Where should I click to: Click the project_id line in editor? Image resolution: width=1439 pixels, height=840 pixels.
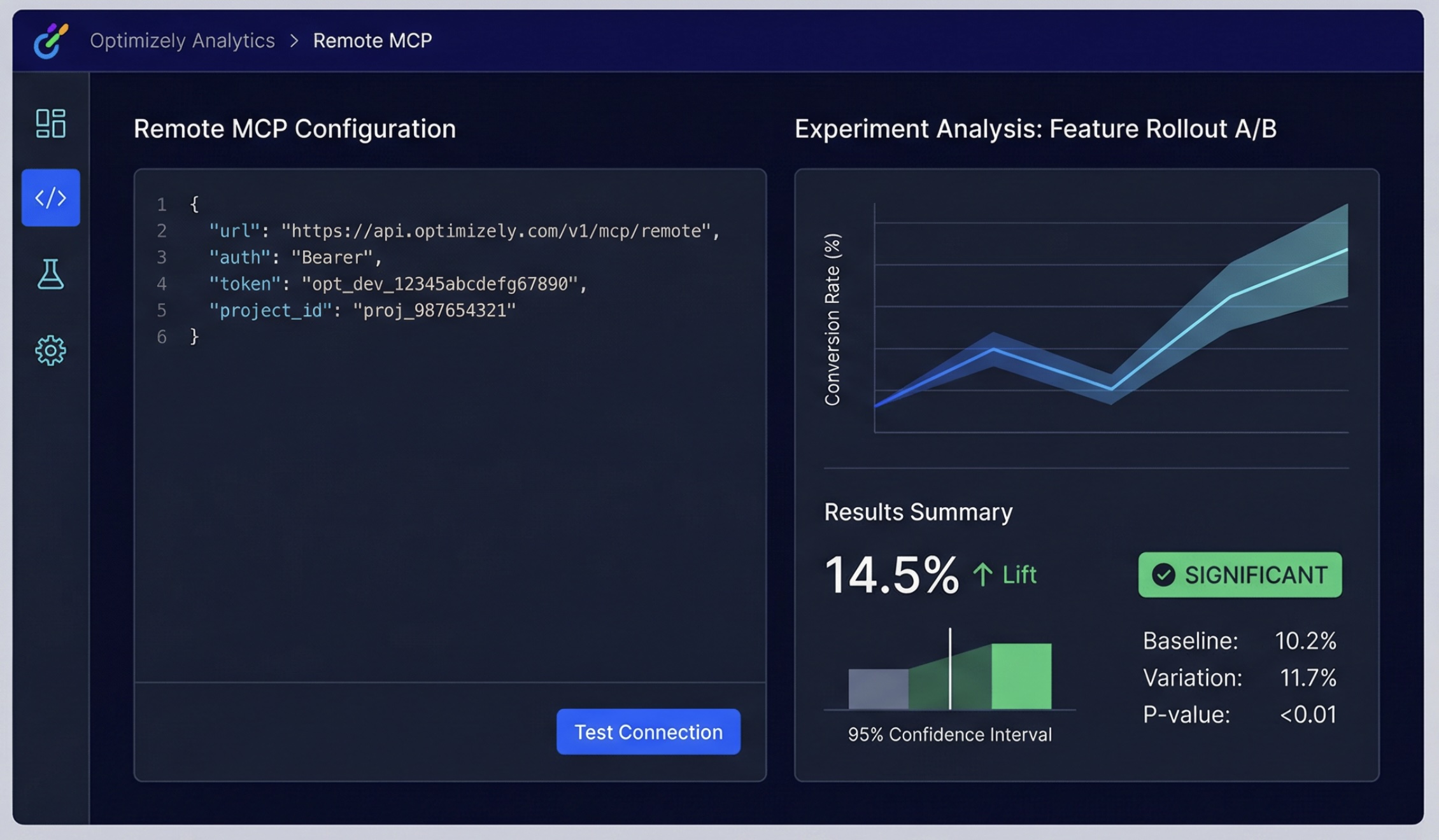[362, 311]
